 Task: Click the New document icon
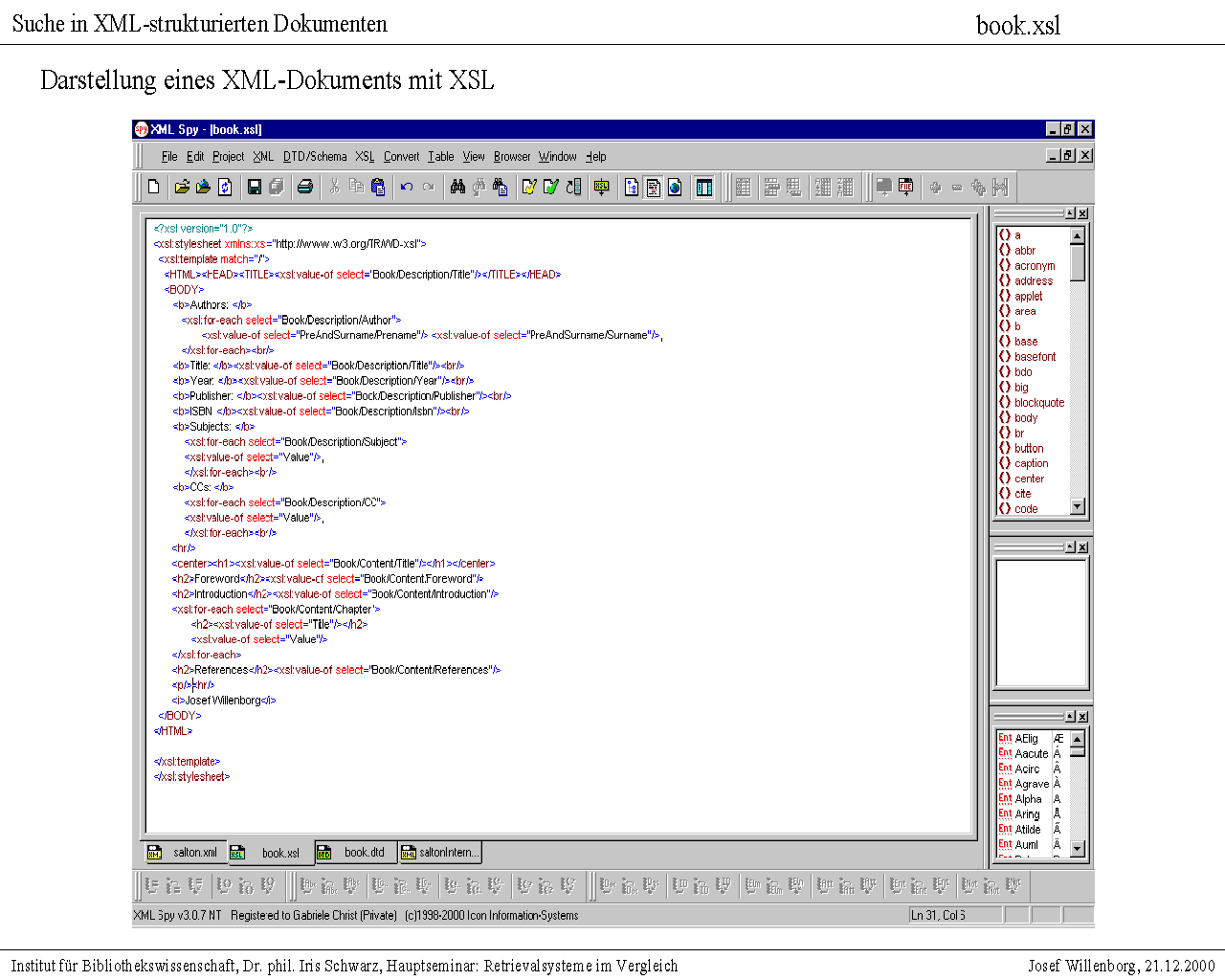pos(153,188)
